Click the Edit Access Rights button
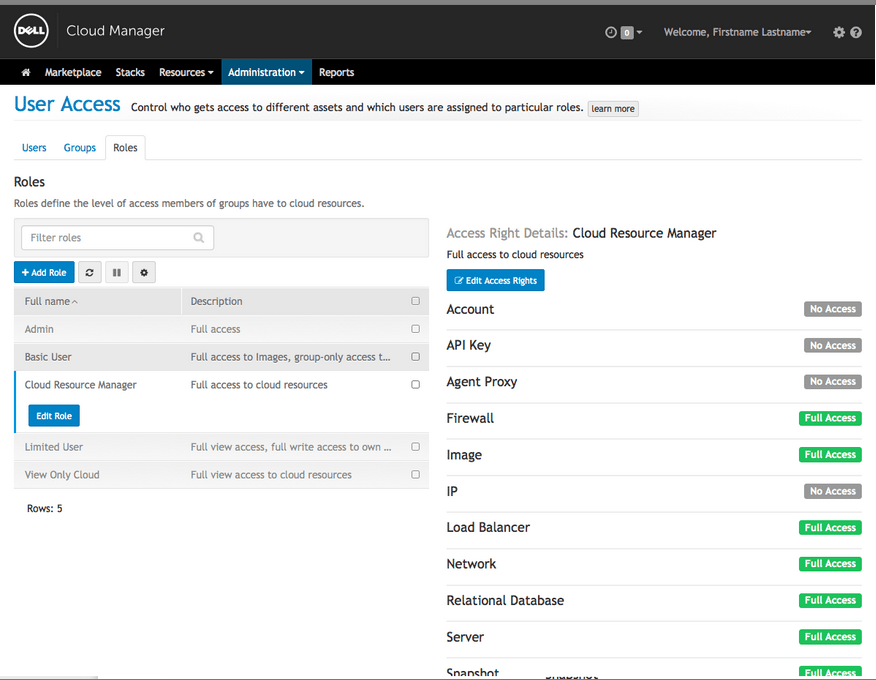The width and height of the screenshot is (876, 680). tap(496, 280)
